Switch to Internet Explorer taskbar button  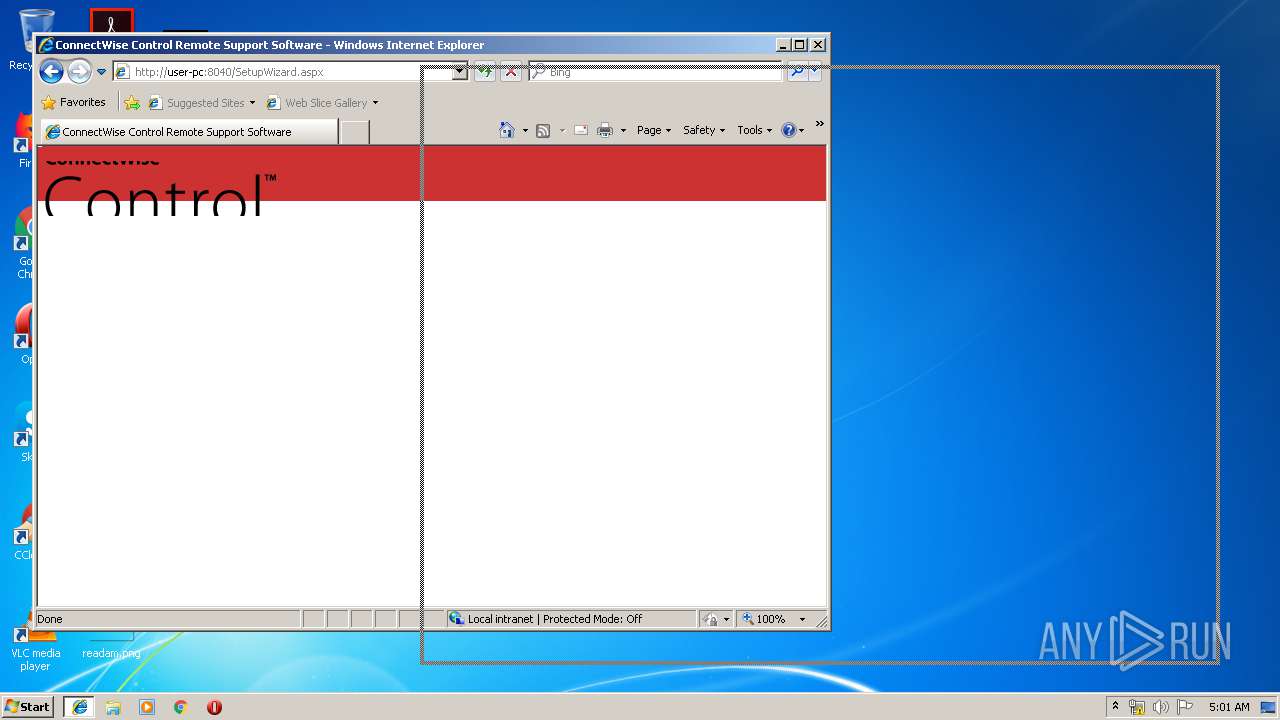pyautogui.click(x=80, y=706)
